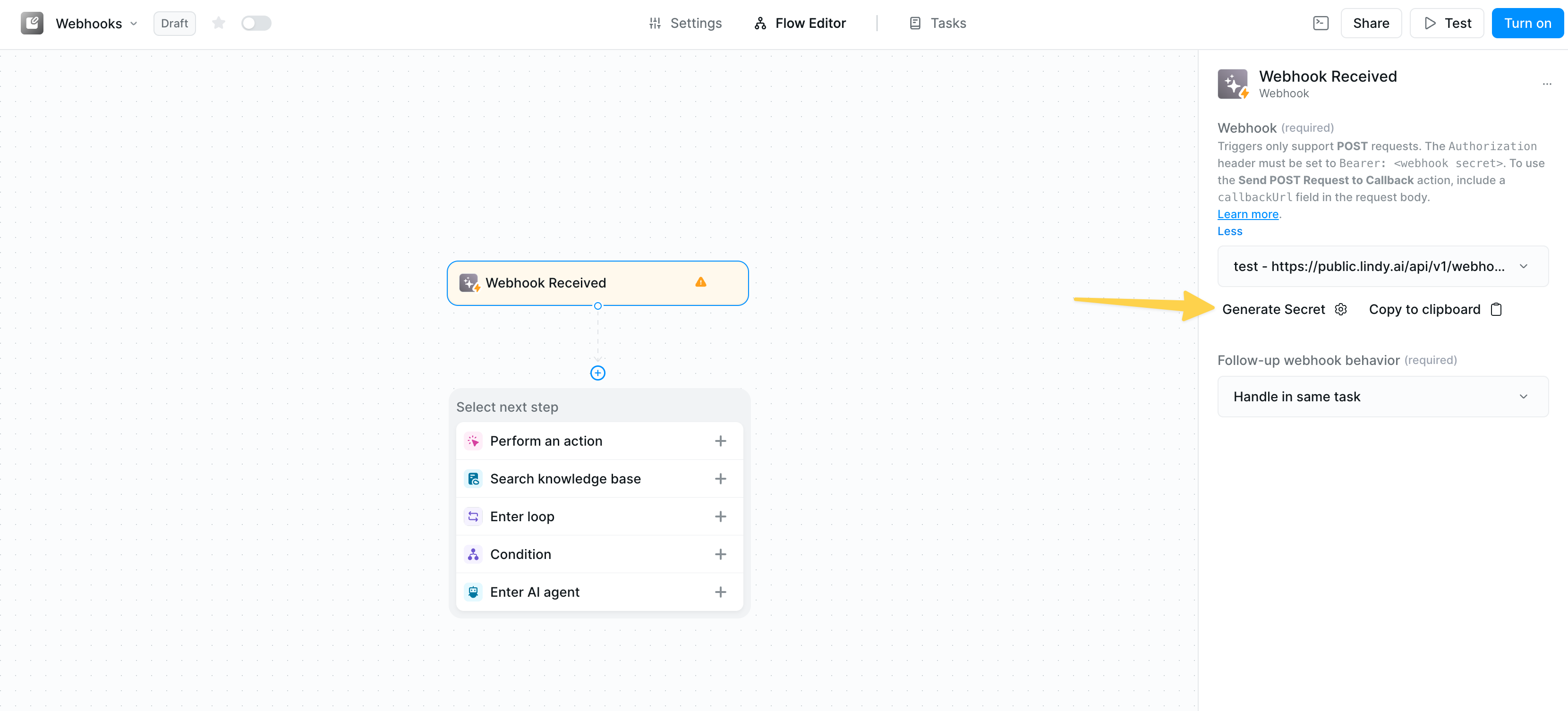The height and width of the screenshot is (711, 1568).
Task: Star this agent as favorite
Action: coord(219,23)
